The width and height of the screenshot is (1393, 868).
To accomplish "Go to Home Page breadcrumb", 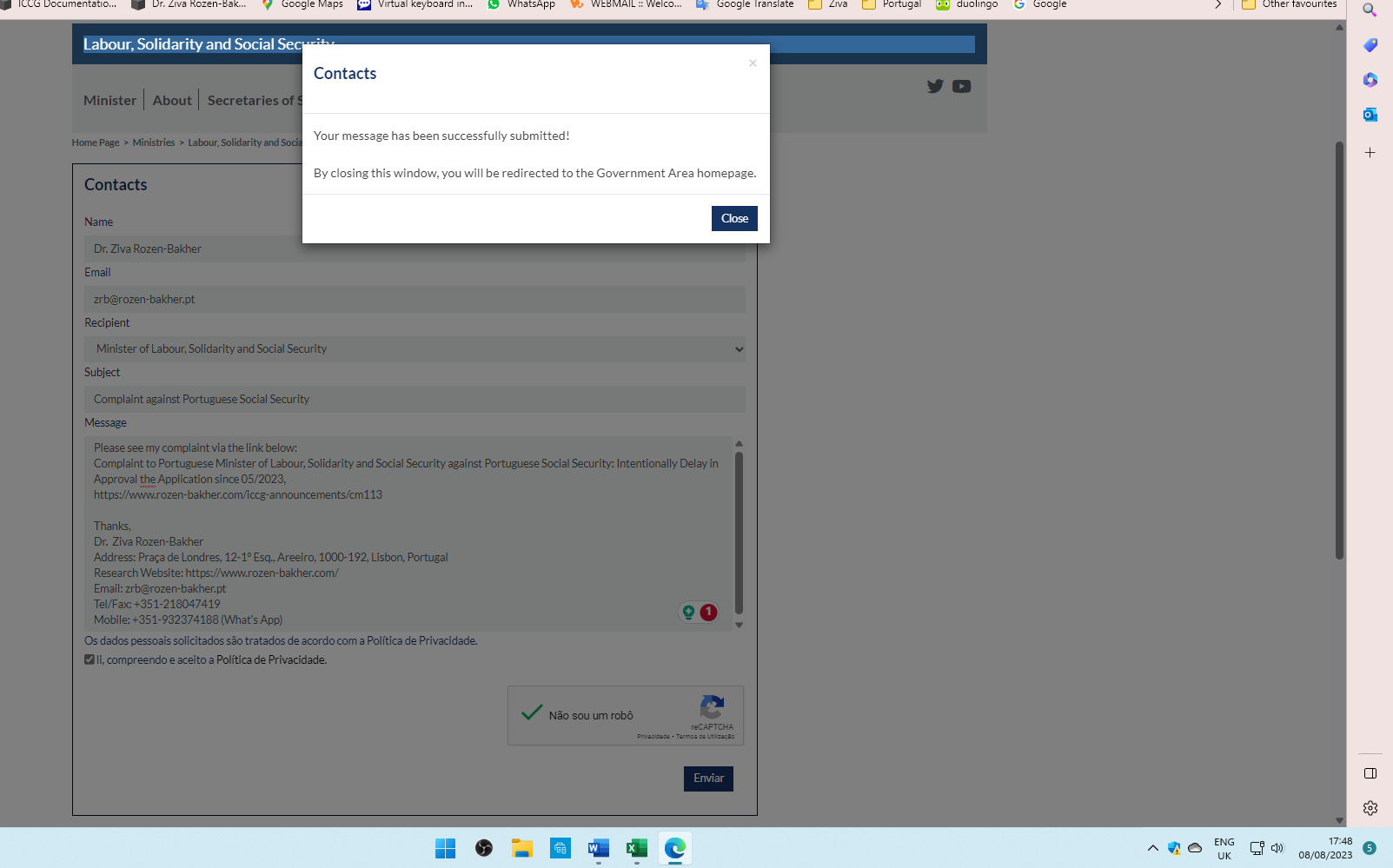I will point(96,142).
